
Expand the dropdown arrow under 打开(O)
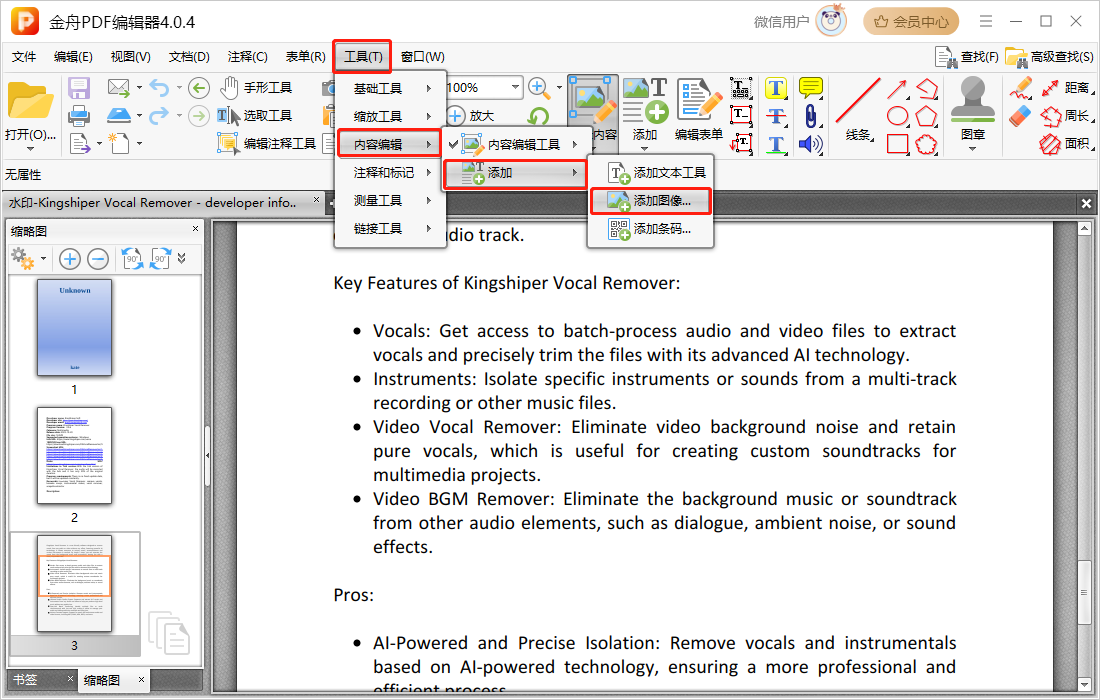pos(30,149)
